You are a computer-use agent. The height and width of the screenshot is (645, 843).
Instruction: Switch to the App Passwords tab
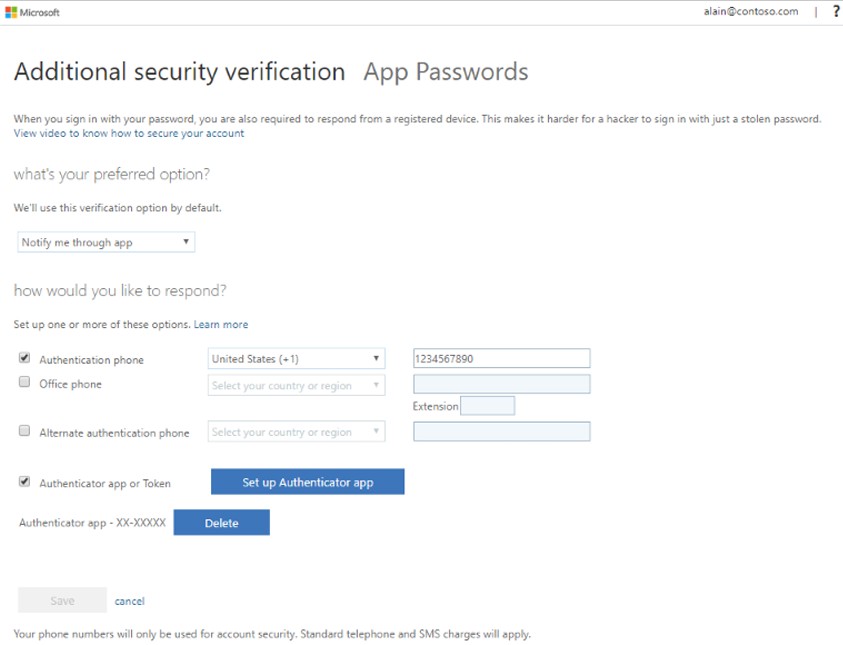(x=446, y=72)
